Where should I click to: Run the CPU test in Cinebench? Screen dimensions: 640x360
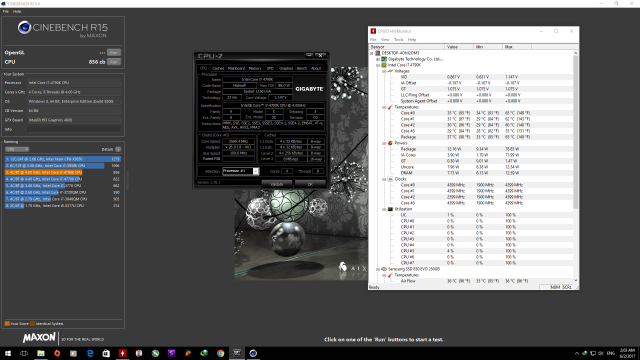pyautogui.click(x=114, y=62)
